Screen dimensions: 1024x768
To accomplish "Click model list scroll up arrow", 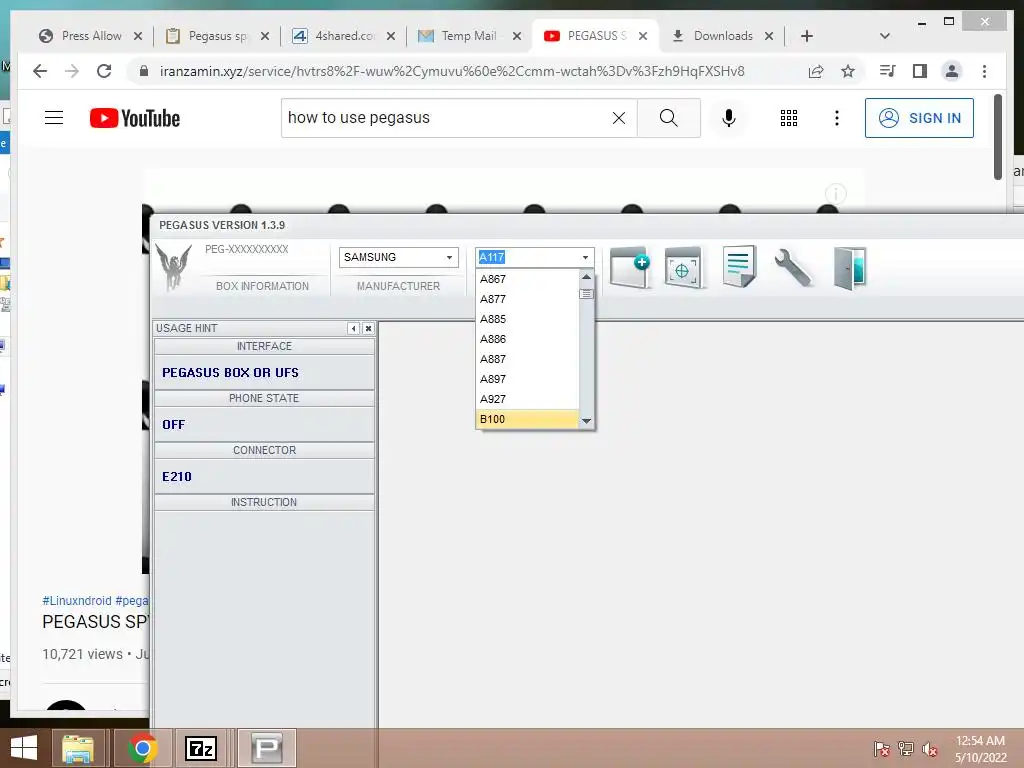I will click(586, 277).
